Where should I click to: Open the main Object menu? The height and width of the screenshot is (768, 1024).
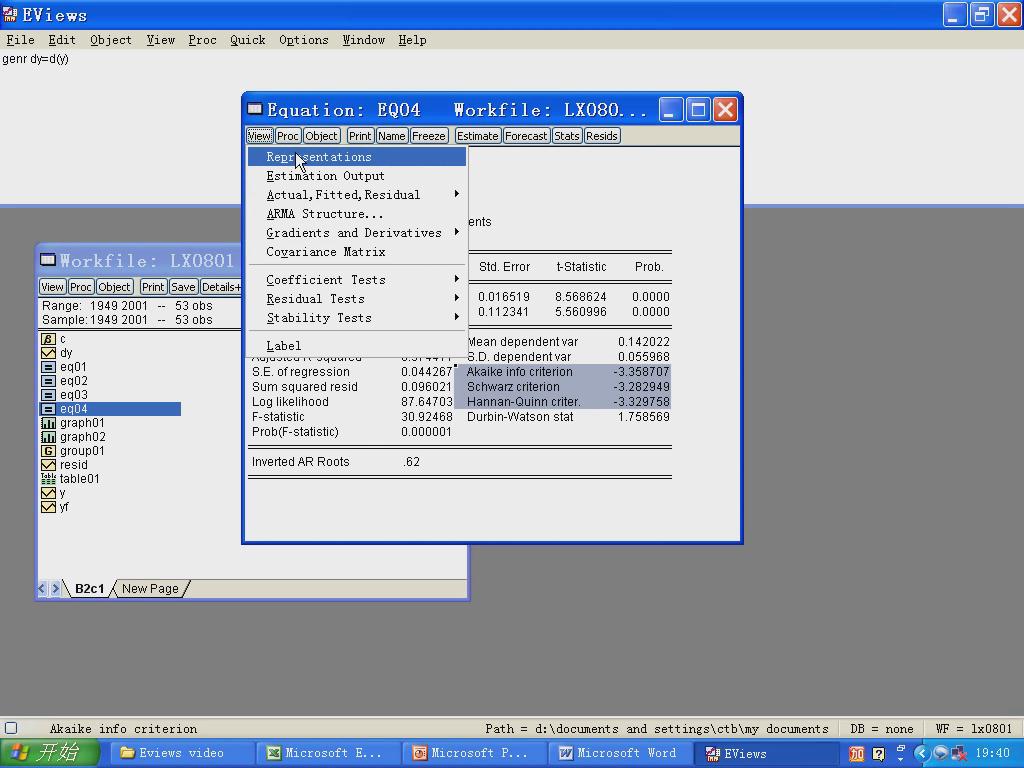pyautogui.click(x=110, y=40)
